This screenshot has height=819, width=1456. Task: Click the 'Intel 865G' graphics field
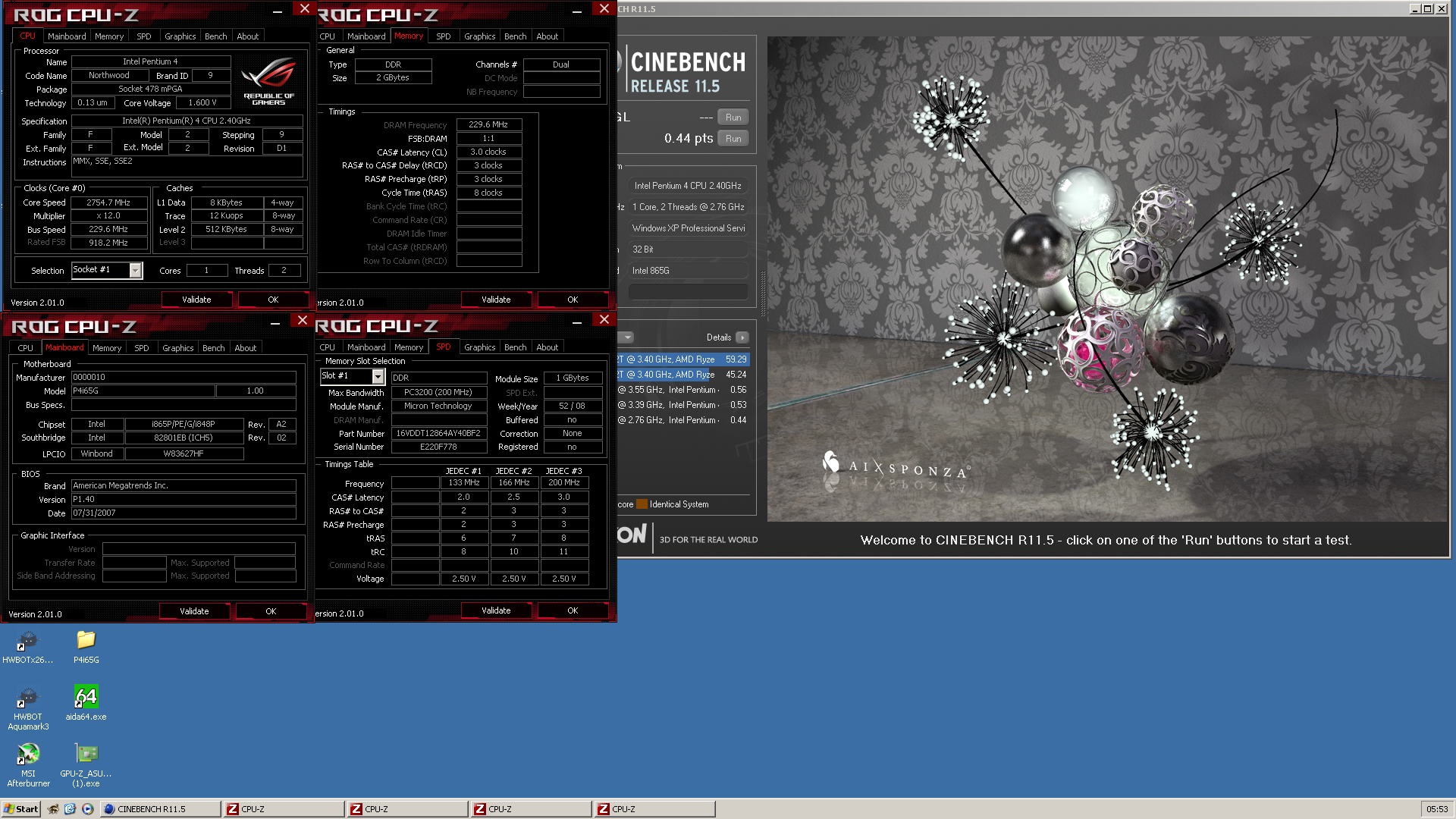[x=689, y=271]
